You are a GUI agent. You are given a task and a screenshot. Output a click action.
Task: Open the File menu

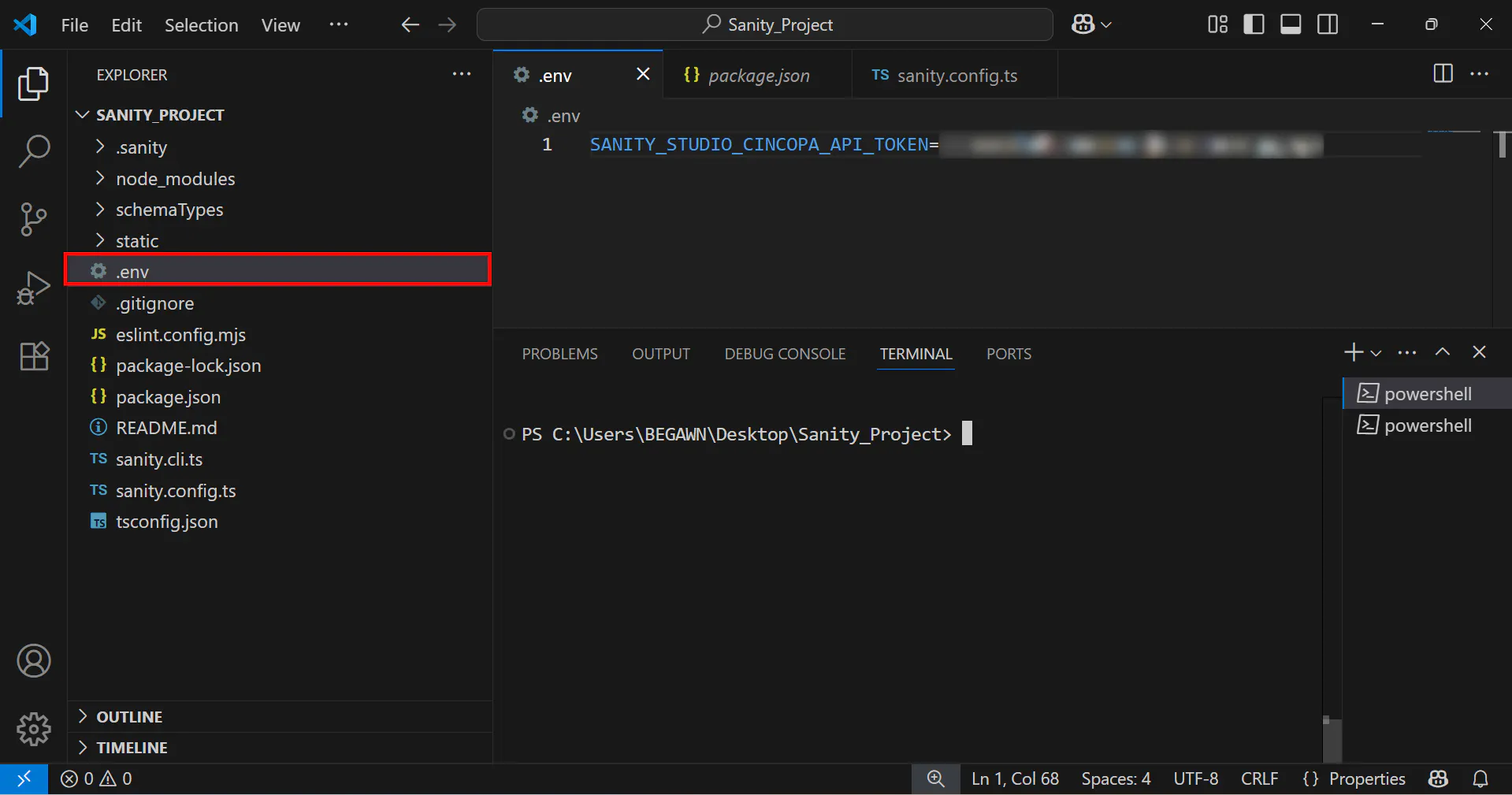(75, 24)
